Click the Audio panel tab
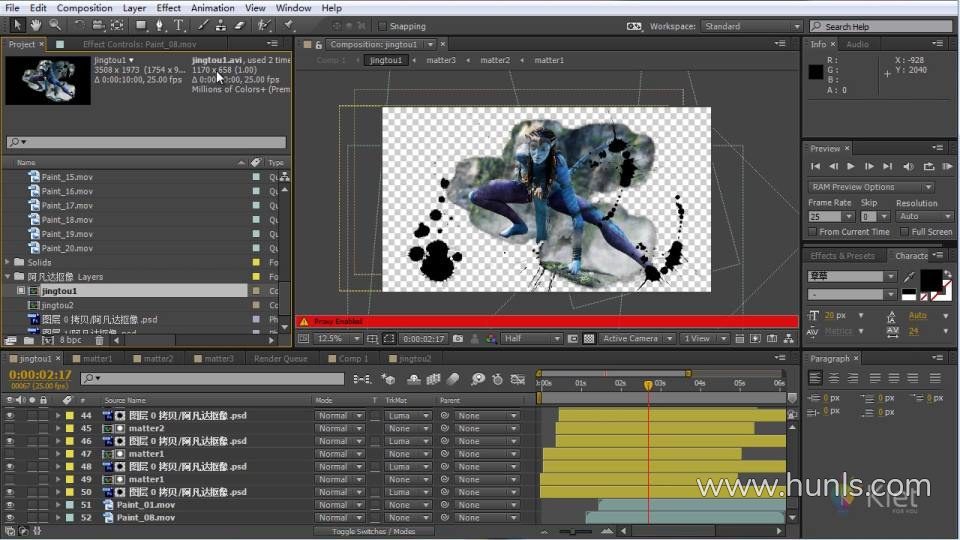 click(x=857, y=44)
